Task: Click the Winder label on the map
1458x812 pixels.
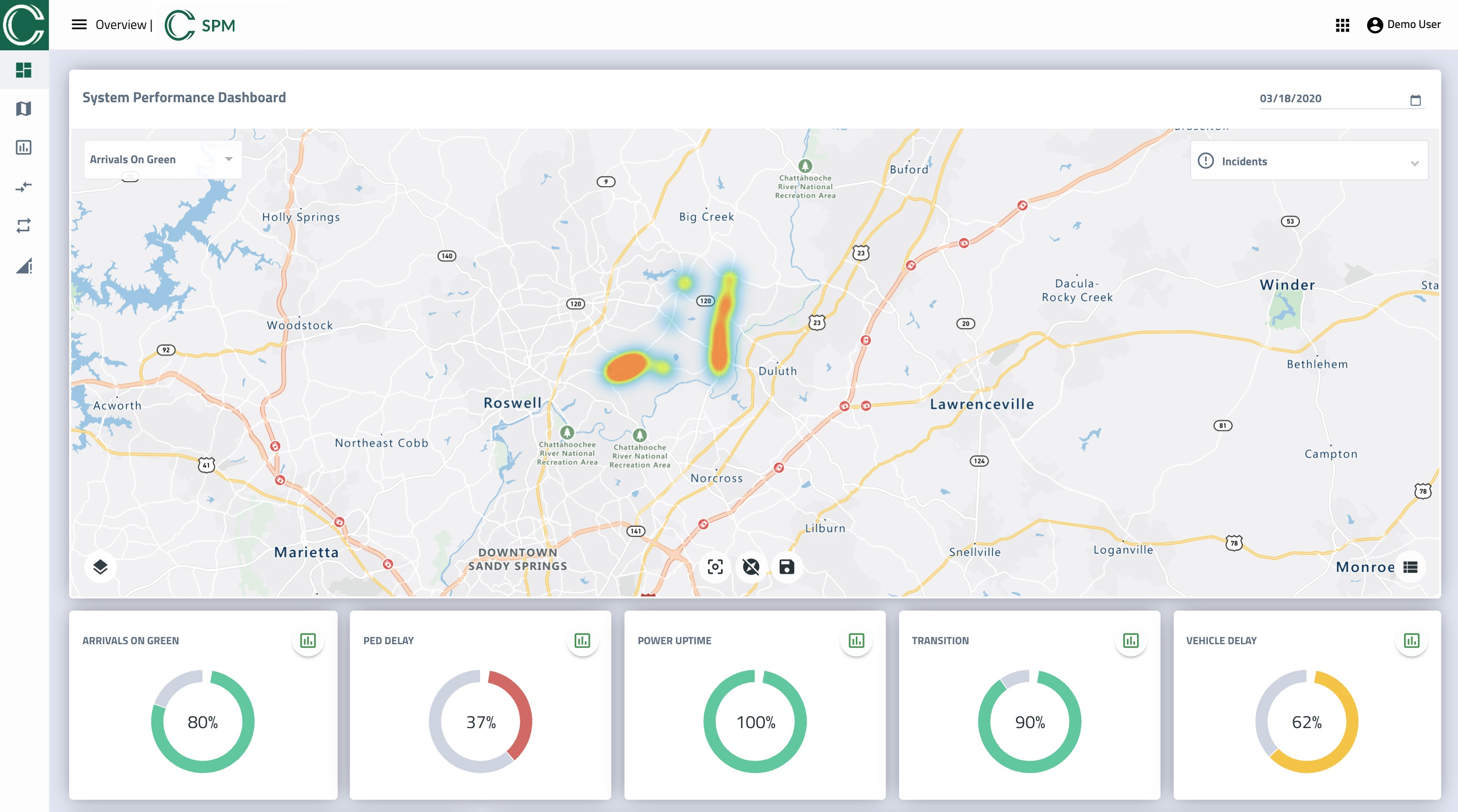Action: (x=1287, y=285)
